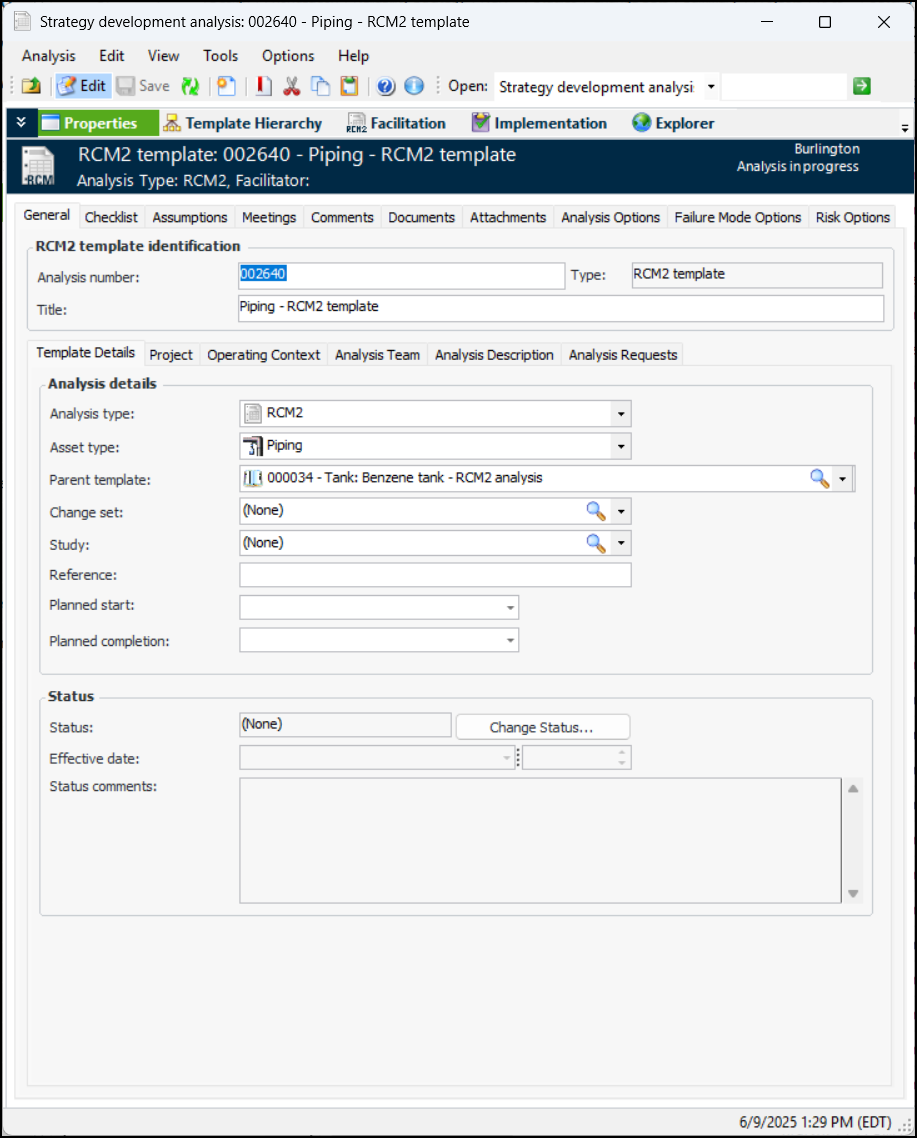Screen dimensions: 917x1138
Task: Select the Operating Context sub-tab
Action: tap(264, 355)
